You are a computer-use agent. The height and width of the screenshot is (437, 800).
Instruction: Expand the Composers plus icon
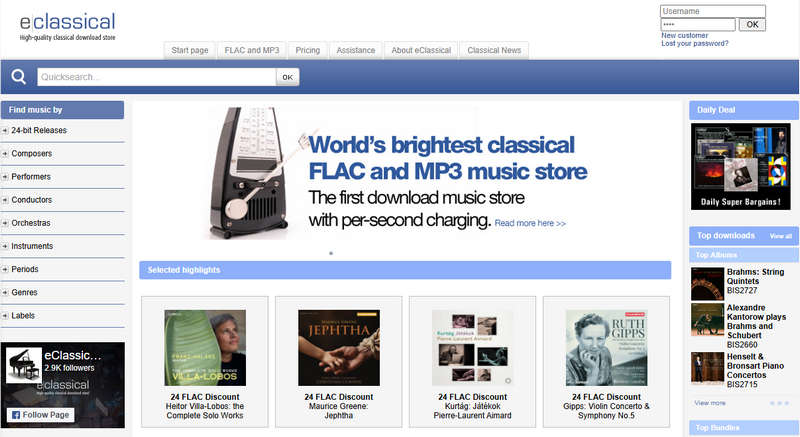[5, 153]
